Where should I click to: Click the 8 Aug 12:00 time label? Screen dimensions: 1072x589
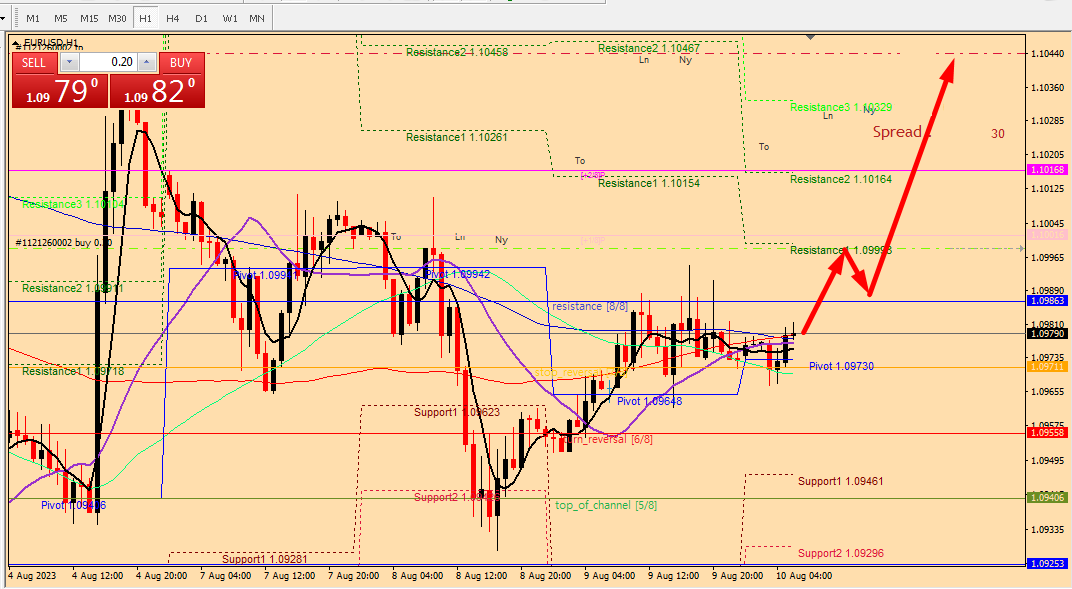coord(481,576)
